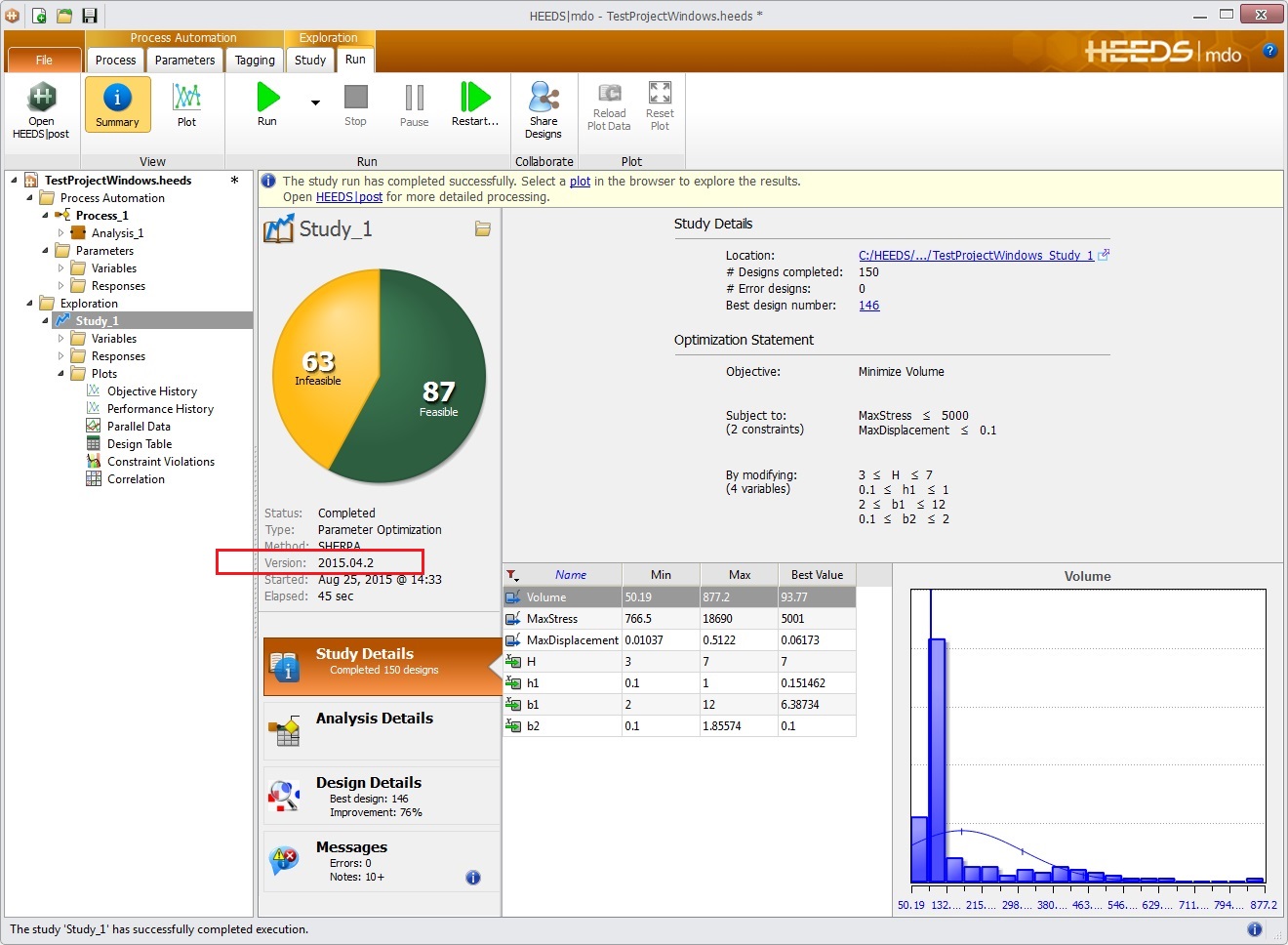The height and width of the screenshot is (945, 1288).
Task: Switch to the Parameters tab
Action: (184, 61)
